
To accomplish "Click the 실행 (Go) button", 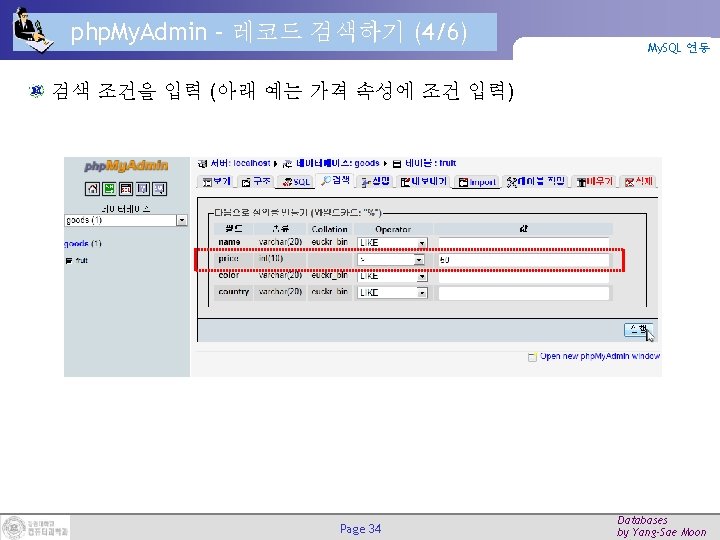I will point(638,329).
